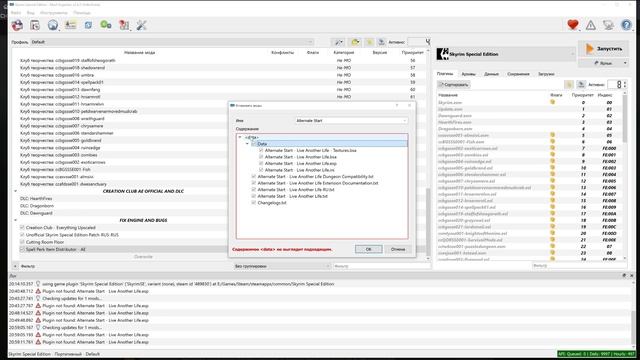Click the Sort button in the plugins pane
Image resolution: width=640 pixels, height=360 pixels.
[x=454, y=84]
